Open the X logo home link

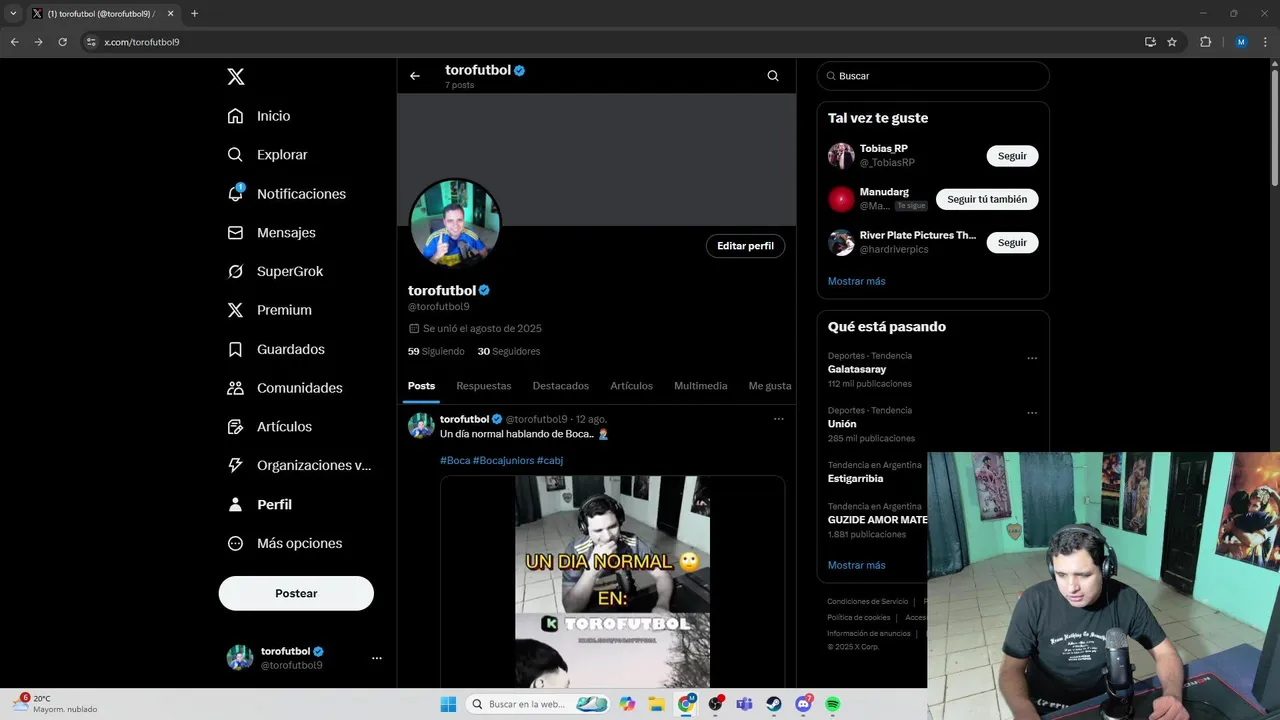coord(236,77)
